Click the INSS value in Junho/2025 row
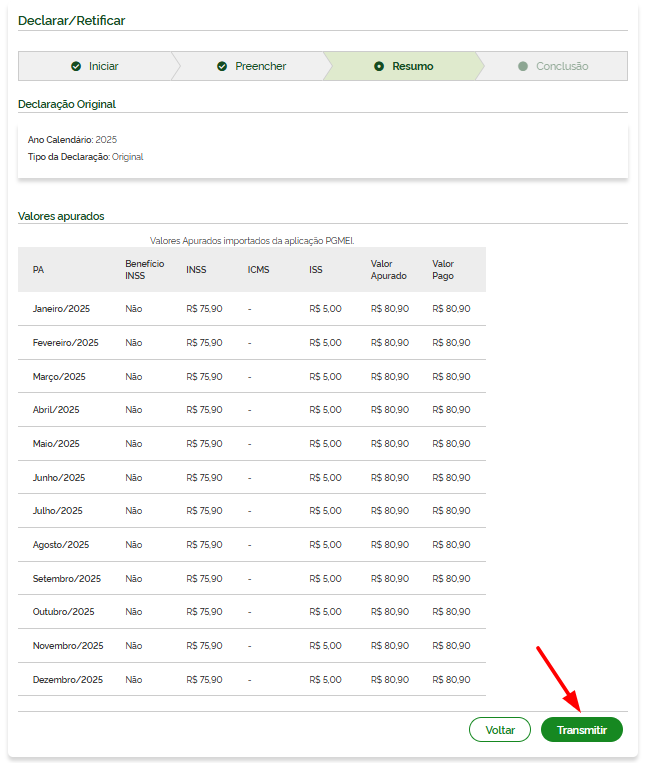Screen dimensions: 649x763 pos(204,477)
